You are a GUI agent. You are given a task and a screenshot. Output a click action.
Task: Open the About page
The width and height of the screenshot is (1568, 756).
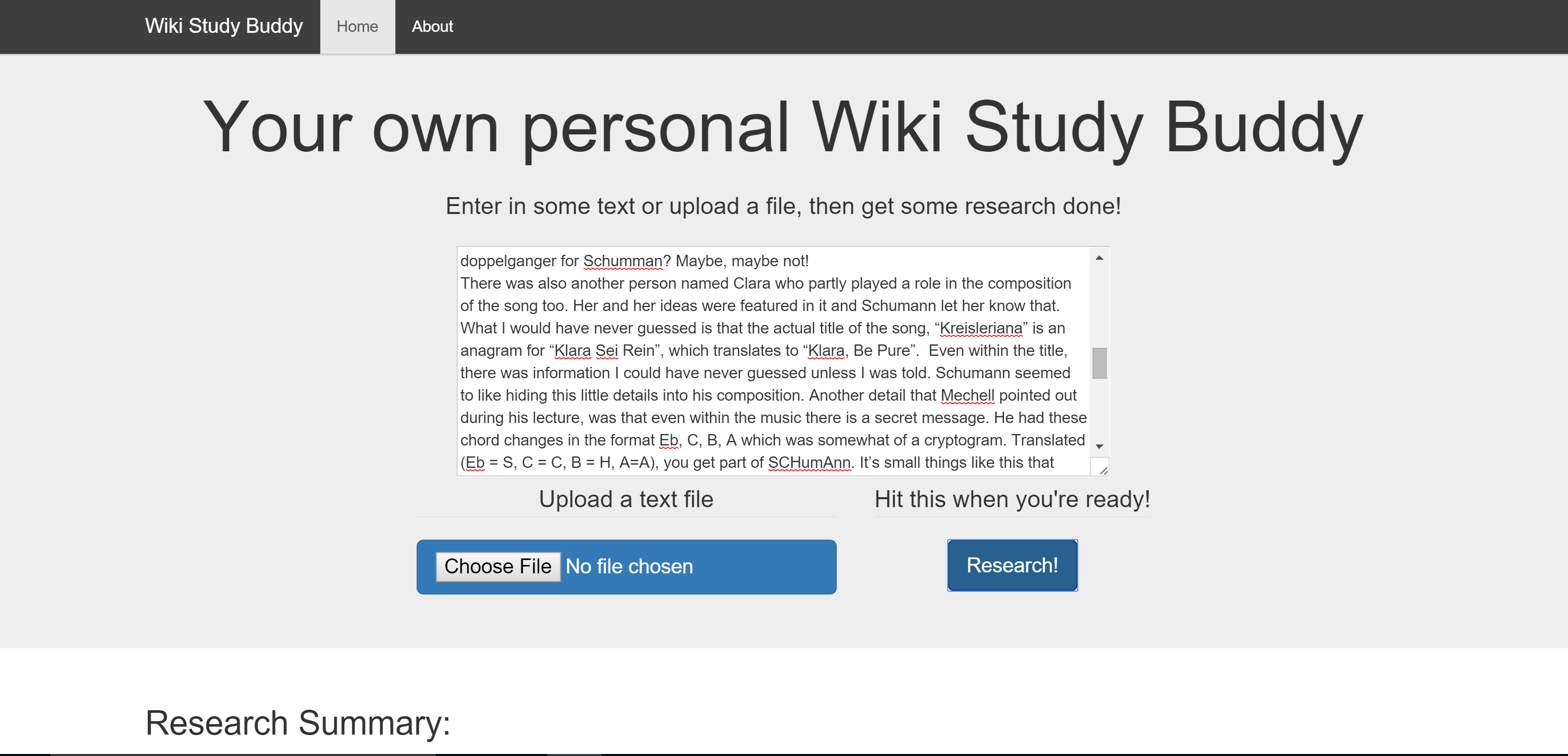coord(432,27)
